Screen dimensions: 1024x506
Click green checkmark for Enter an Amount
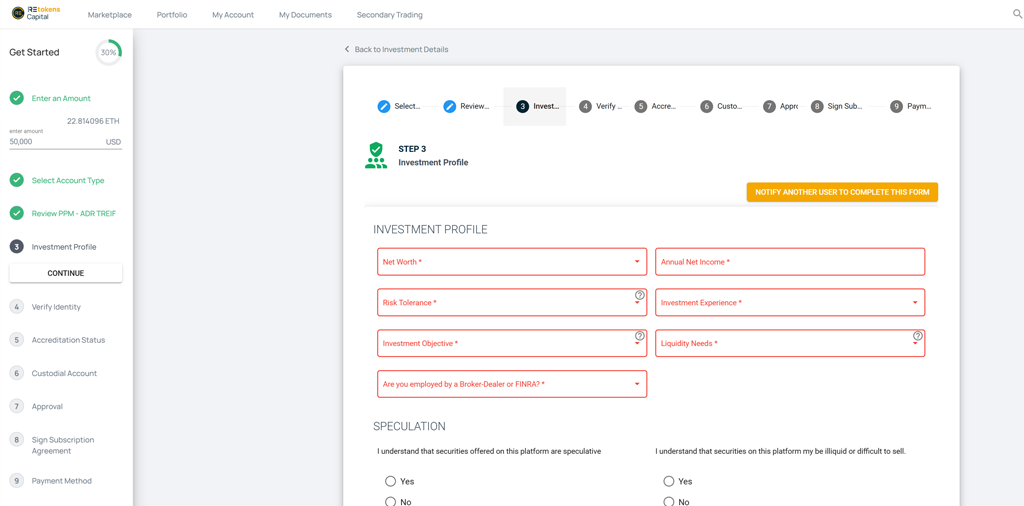click(17, 99)
